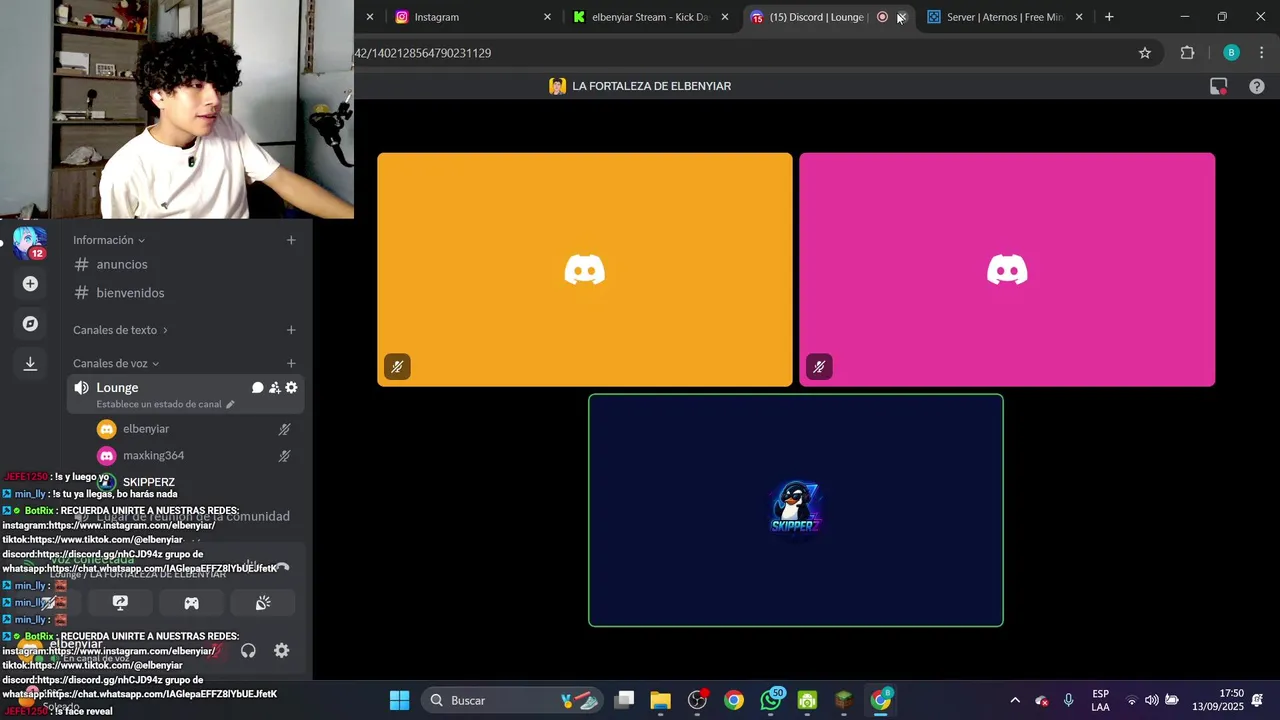
Task: Collapse the Canales de voz category
Action: tap(116, 364)
